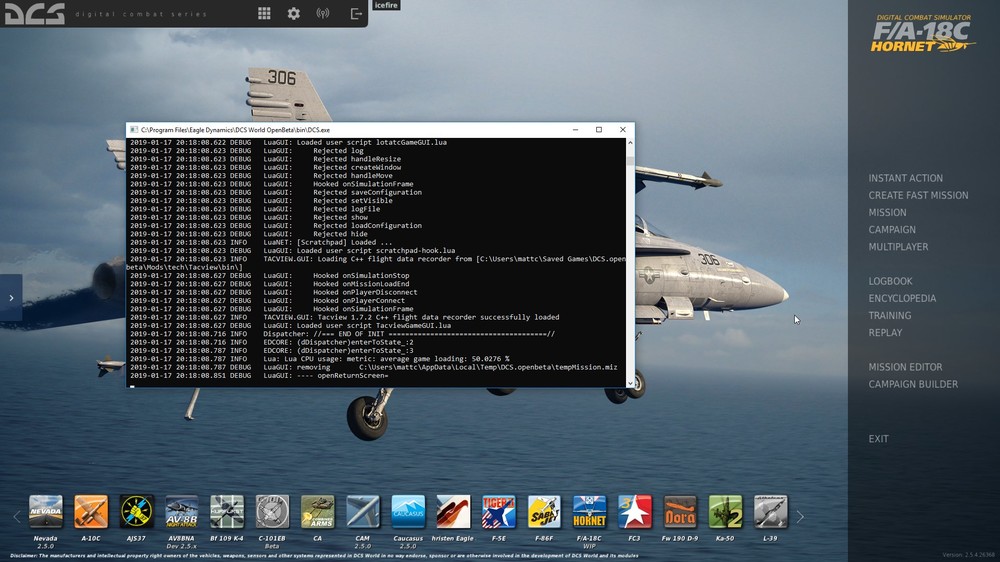Open INSTANT ACTION from main menu

(905, 178)
